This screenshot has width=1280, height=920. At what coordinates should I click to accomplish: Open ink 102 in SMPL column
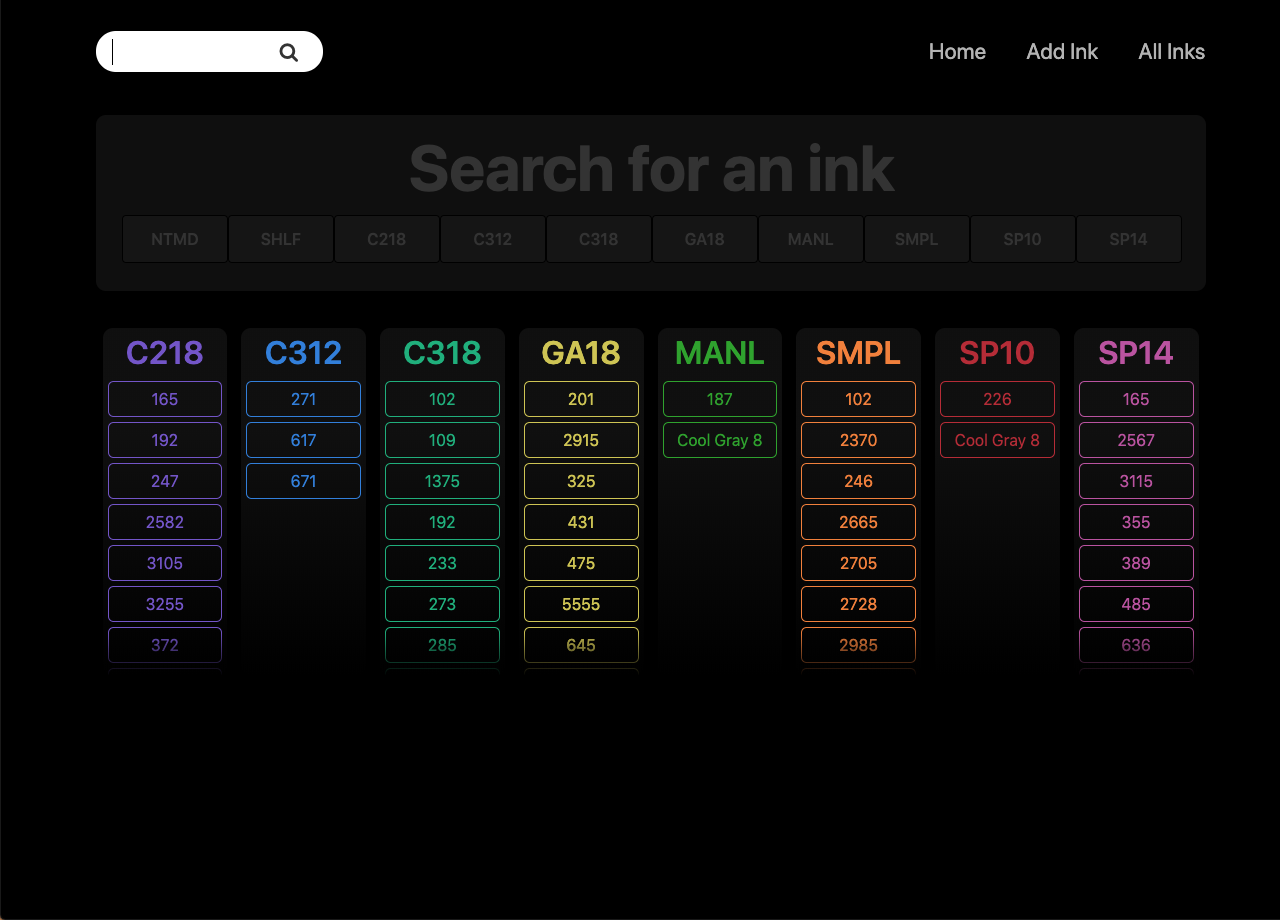click(858, 399)
